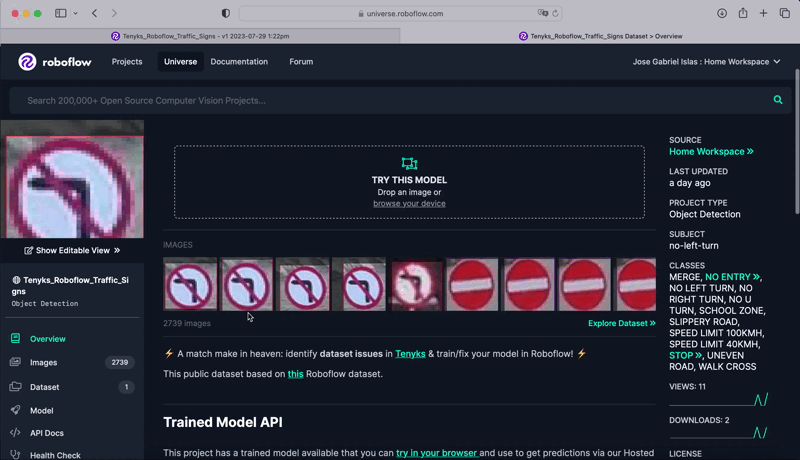
Task: Reload the page with refresh icon
Action: click(x=555, y=13)
